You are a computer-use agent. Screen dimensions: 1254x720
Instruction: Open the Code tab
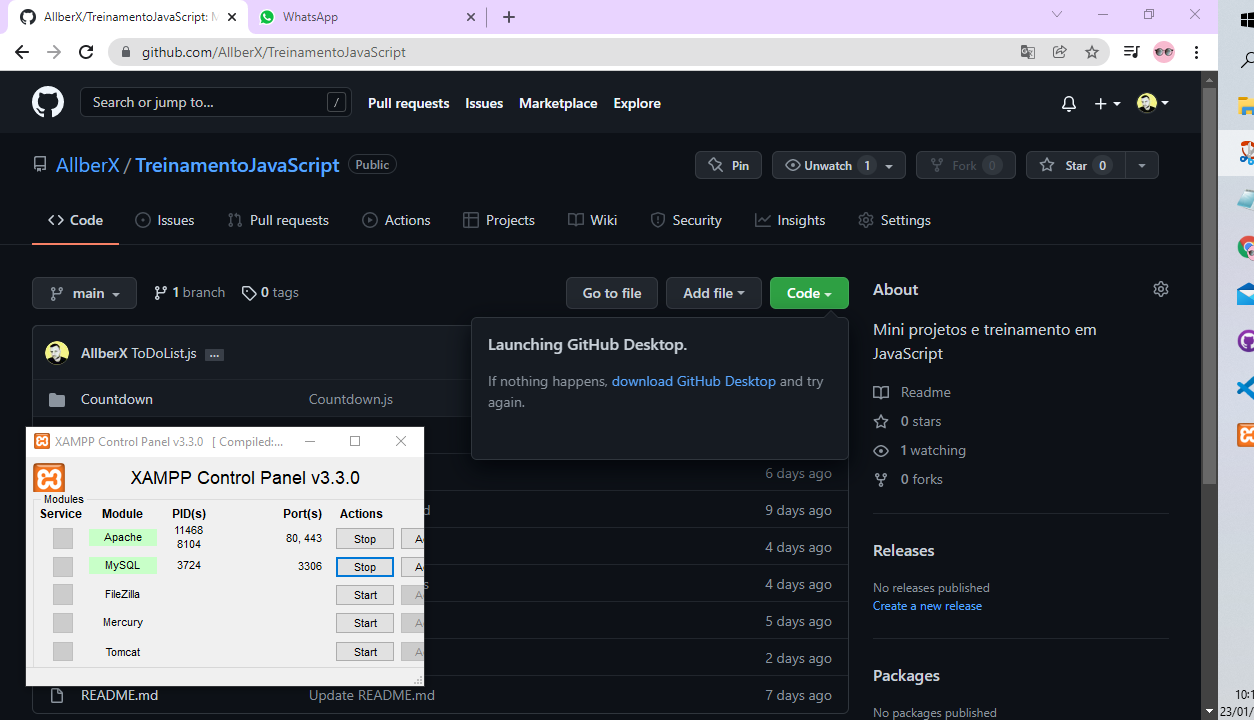click(x=75, y=220)
